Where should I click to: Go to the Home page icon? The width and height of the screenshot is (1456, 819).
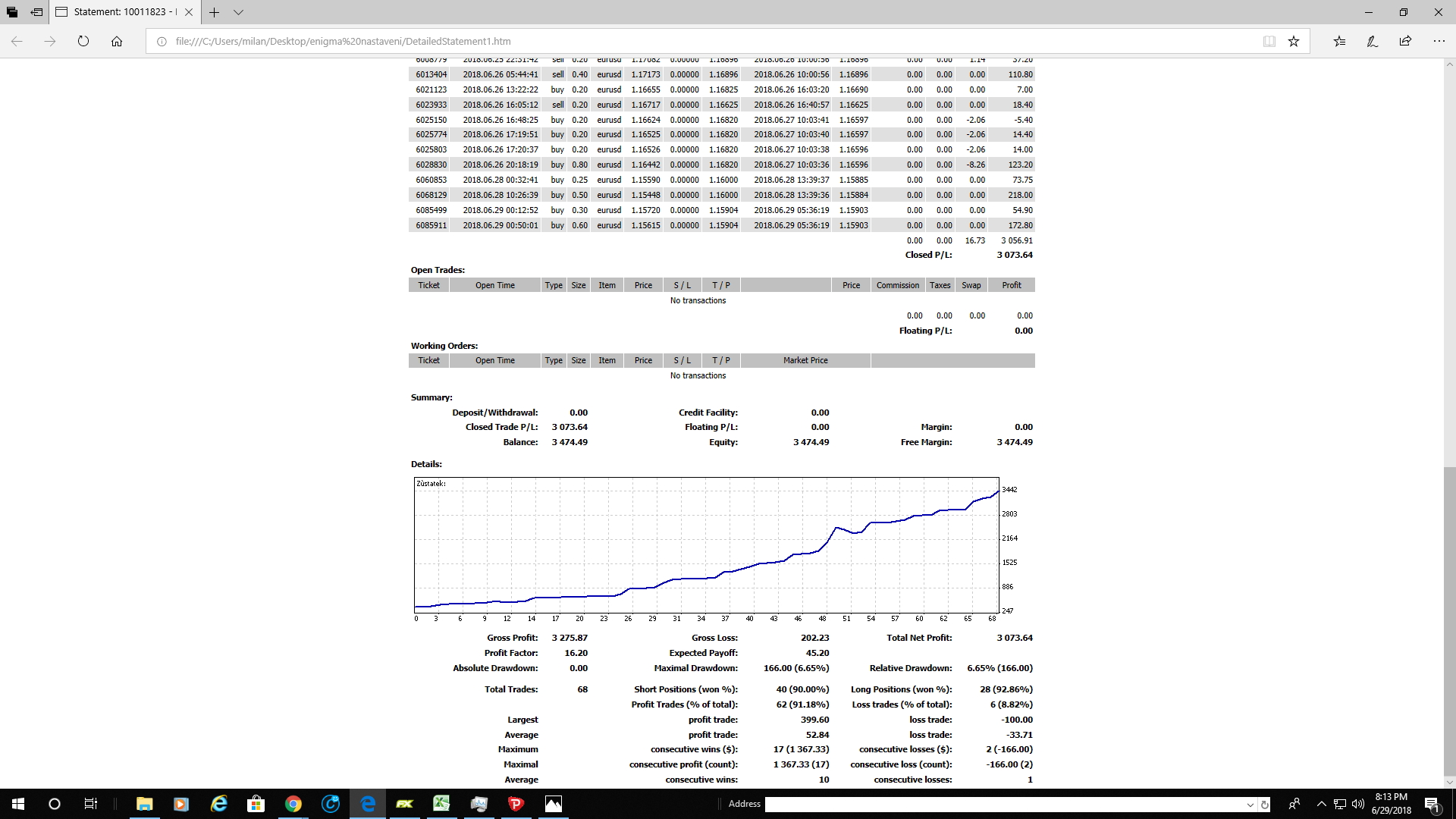[117, 42]
